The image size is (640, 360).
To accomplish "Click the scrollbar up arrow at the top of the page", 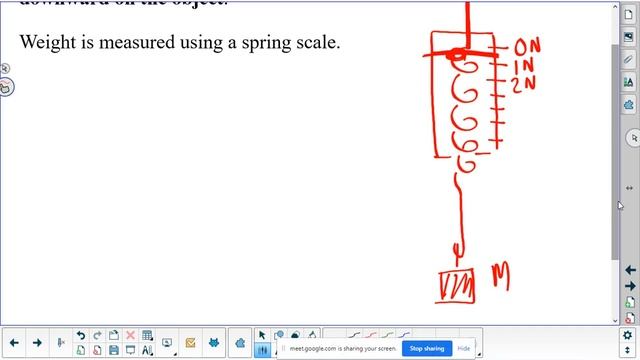I will click(x=615, y=7).
